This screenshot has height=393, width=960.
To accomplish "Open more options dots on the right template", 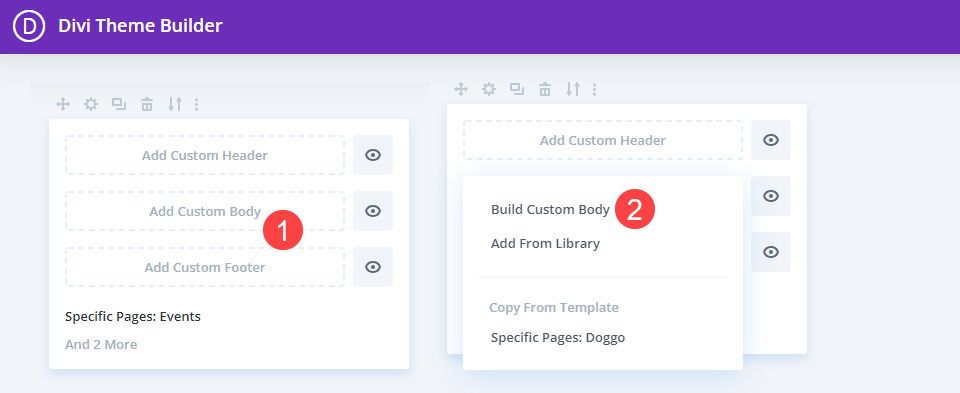I will (594, 89).
